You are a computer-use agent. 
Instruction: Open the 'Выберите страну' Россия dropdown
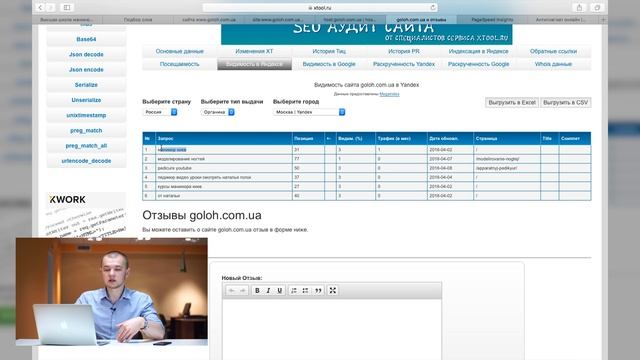[x=160, y=112]
